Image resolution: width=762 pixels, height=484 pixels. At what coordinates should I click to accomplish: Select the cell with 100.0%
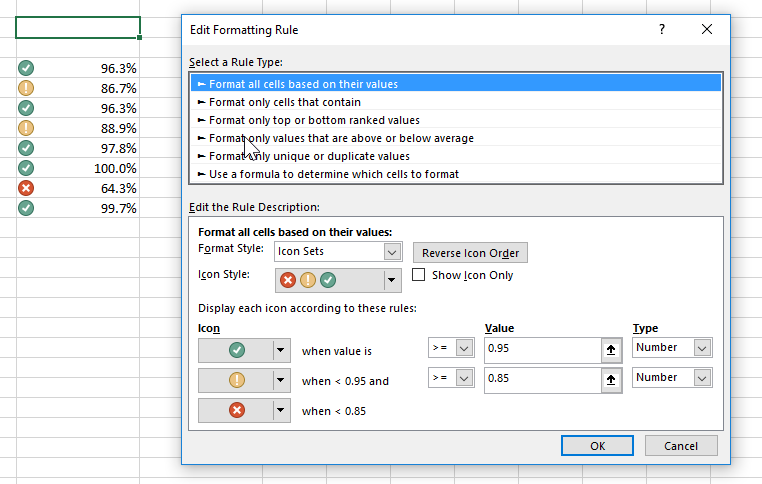point(78,168)
